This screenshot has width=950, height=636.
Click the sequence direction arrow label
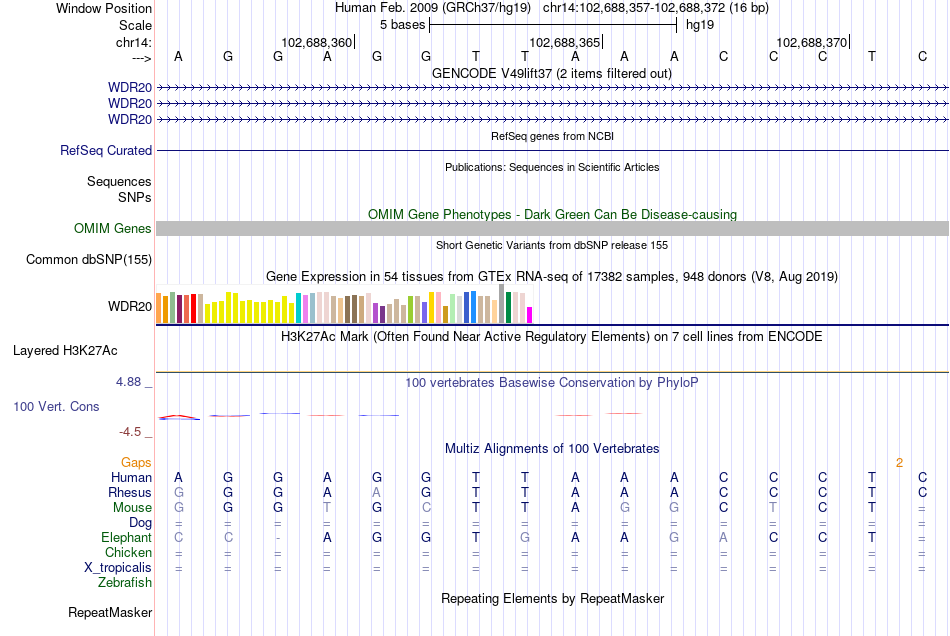coord(141,58)
